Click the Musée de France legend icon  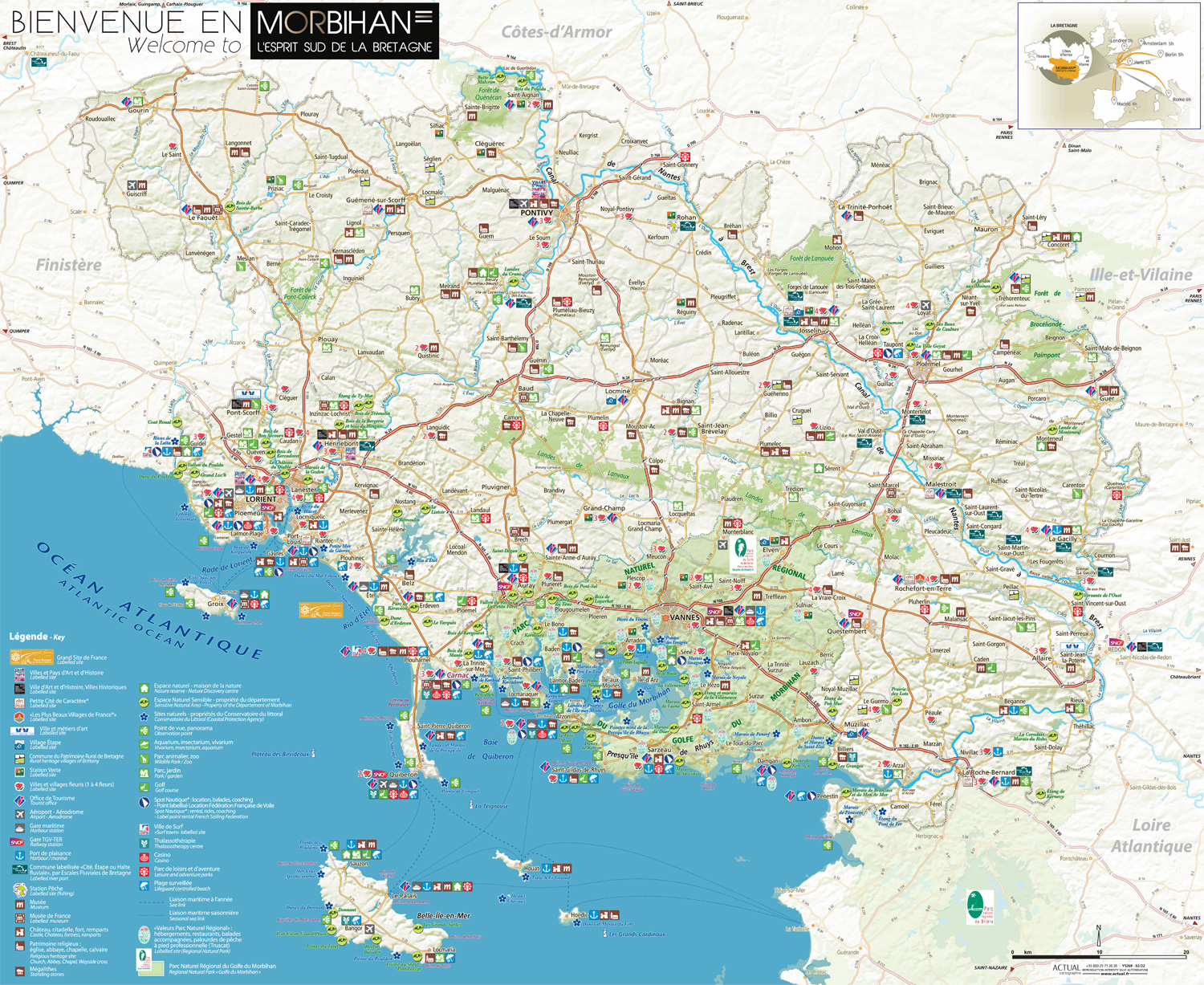(x=20, y=917)
